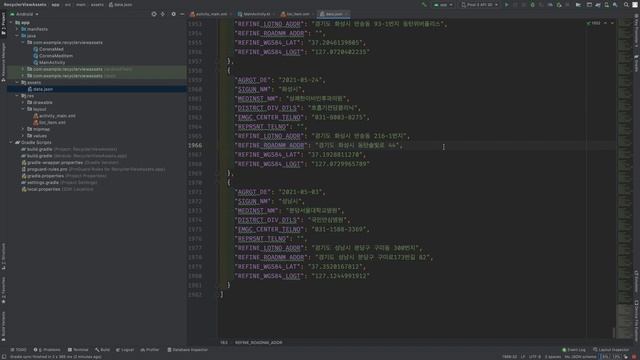This screenshot has height=360, width=640.
Task: Open proguard-rules.pro file
Action: [47, 169]
